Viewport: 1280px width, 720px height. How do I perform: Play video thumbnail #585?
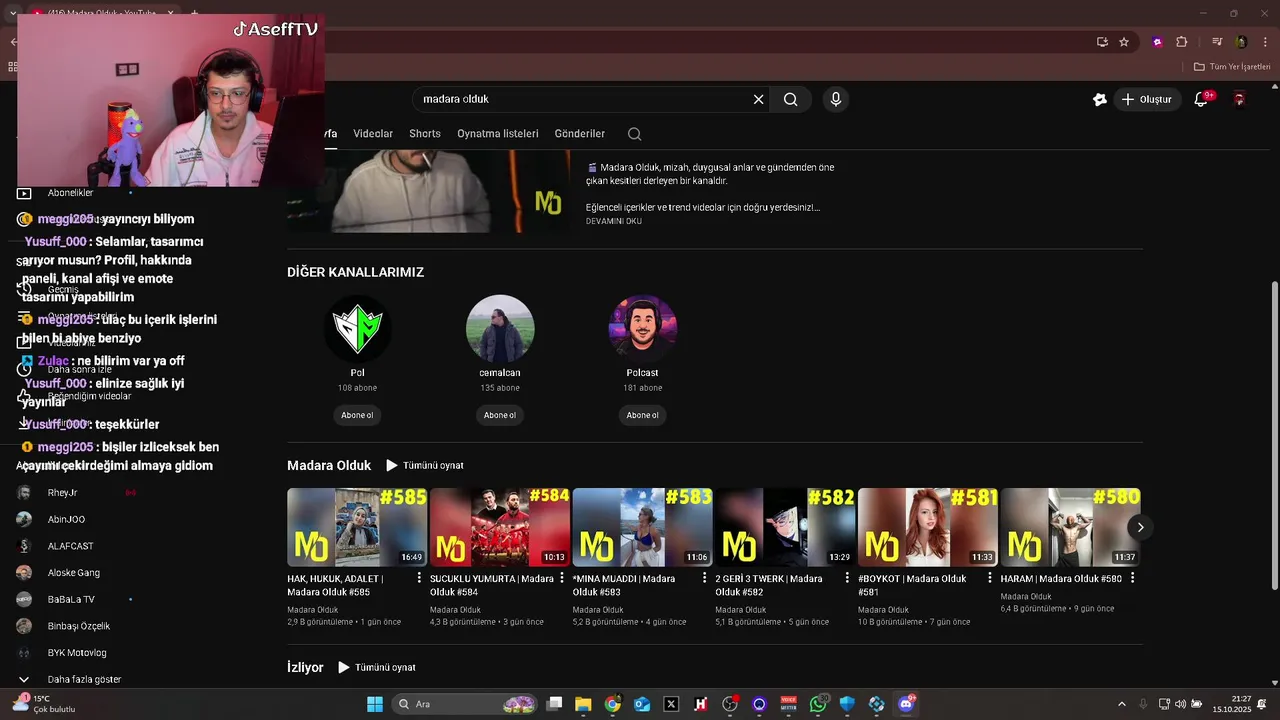(357, 527)
